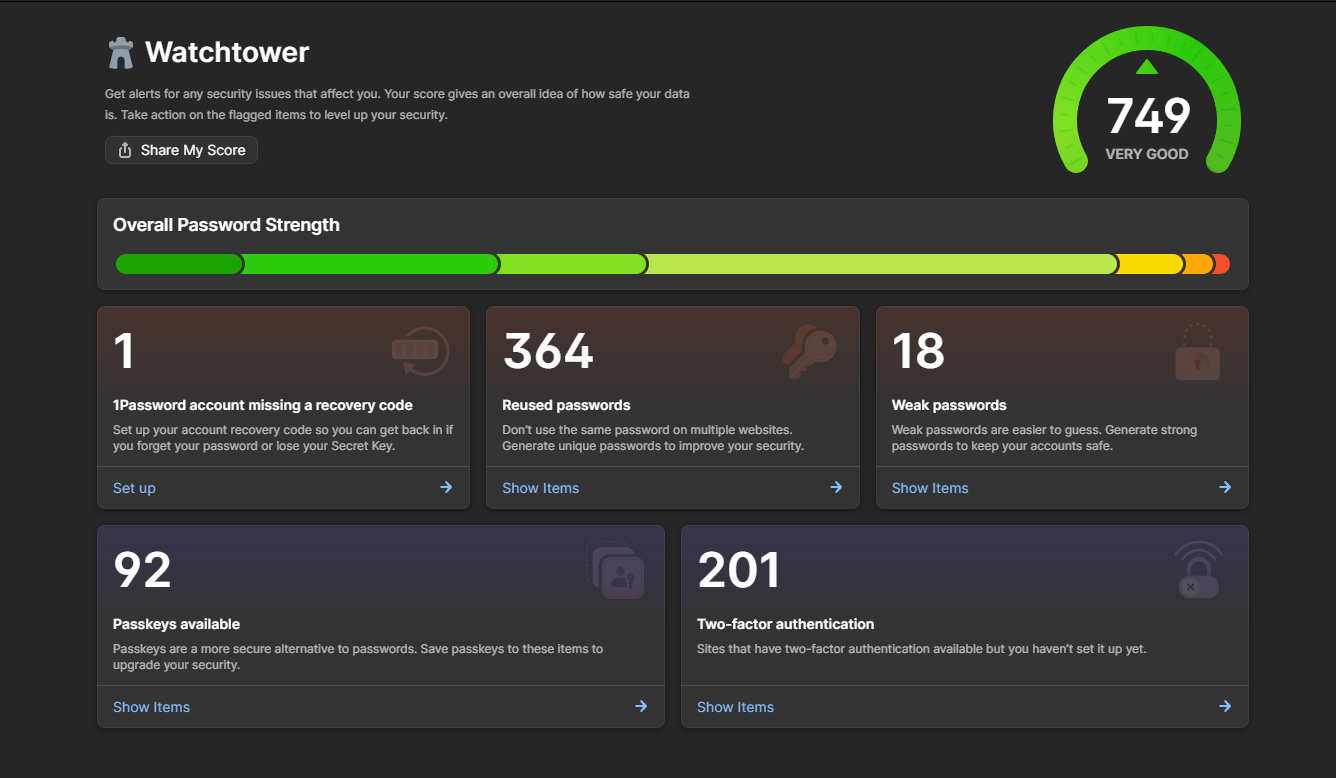Click the green triangle marker on the score gauge

(x=1147, y=67)
